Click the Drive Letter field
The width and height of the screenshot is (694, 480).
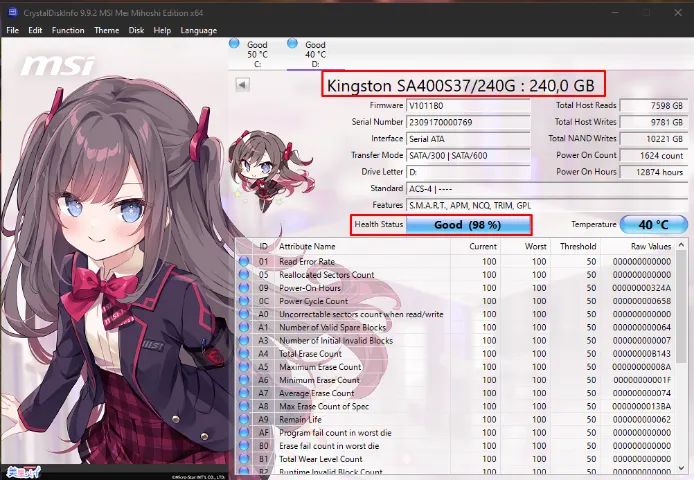coord(468,172)
